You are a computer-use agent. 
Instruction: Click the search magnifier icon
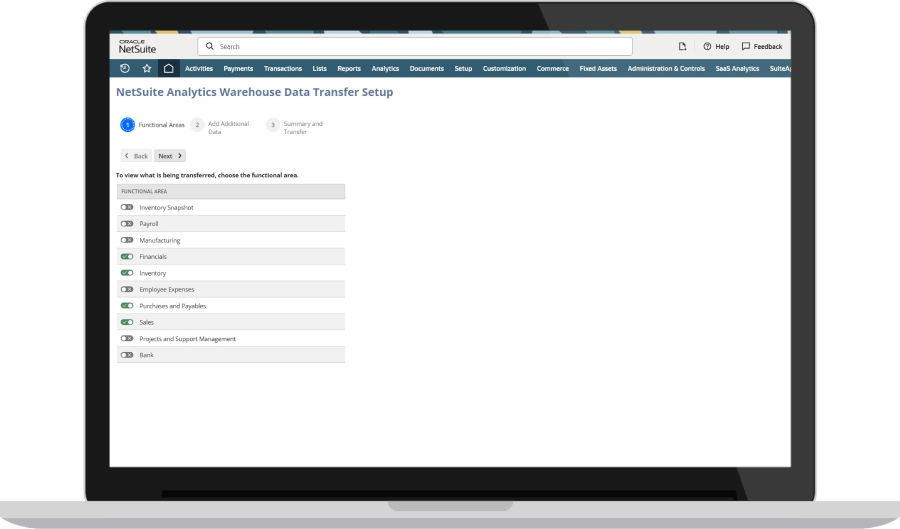click(210, 47)
